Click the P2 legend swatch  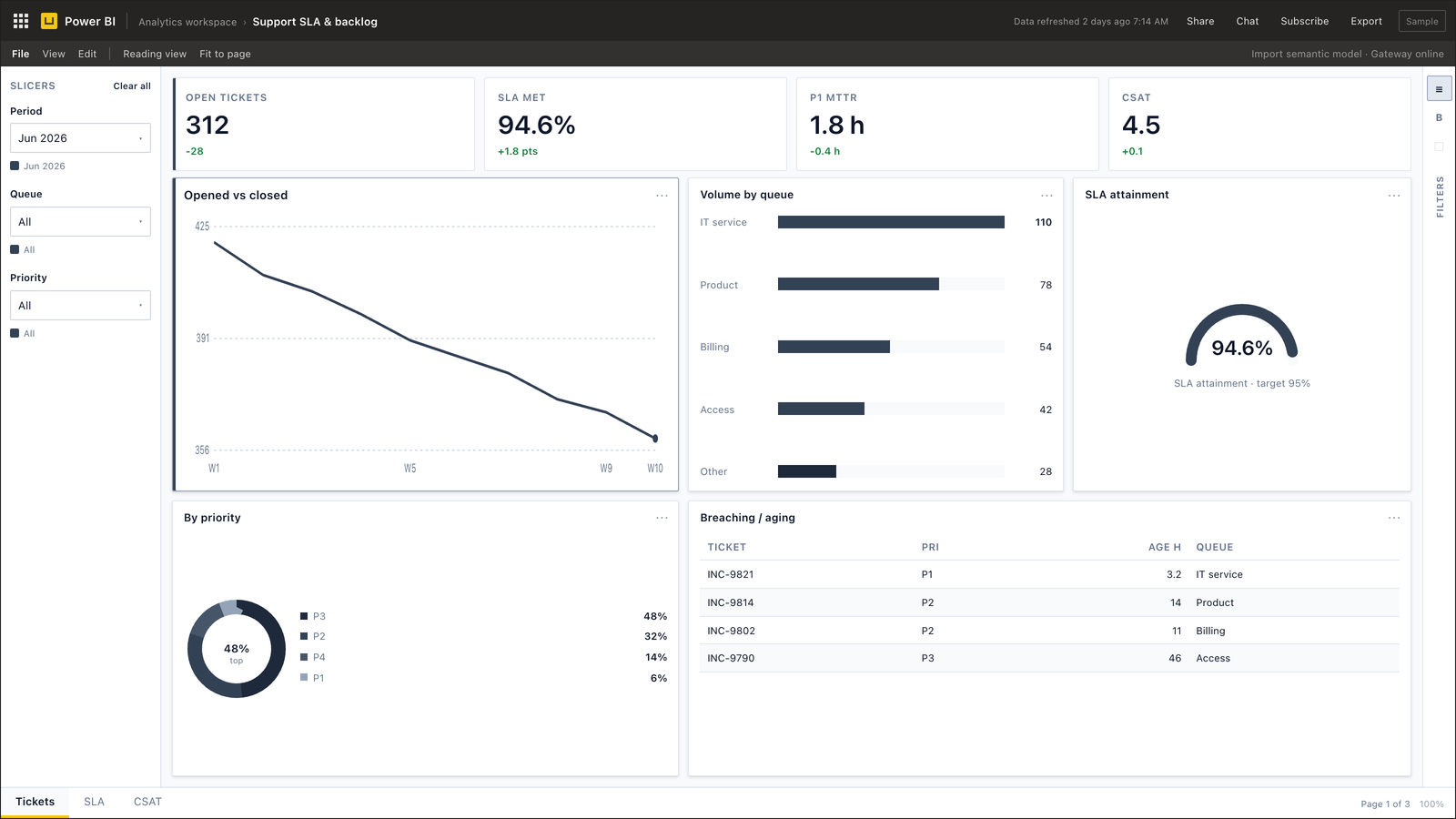coord(304,636)
